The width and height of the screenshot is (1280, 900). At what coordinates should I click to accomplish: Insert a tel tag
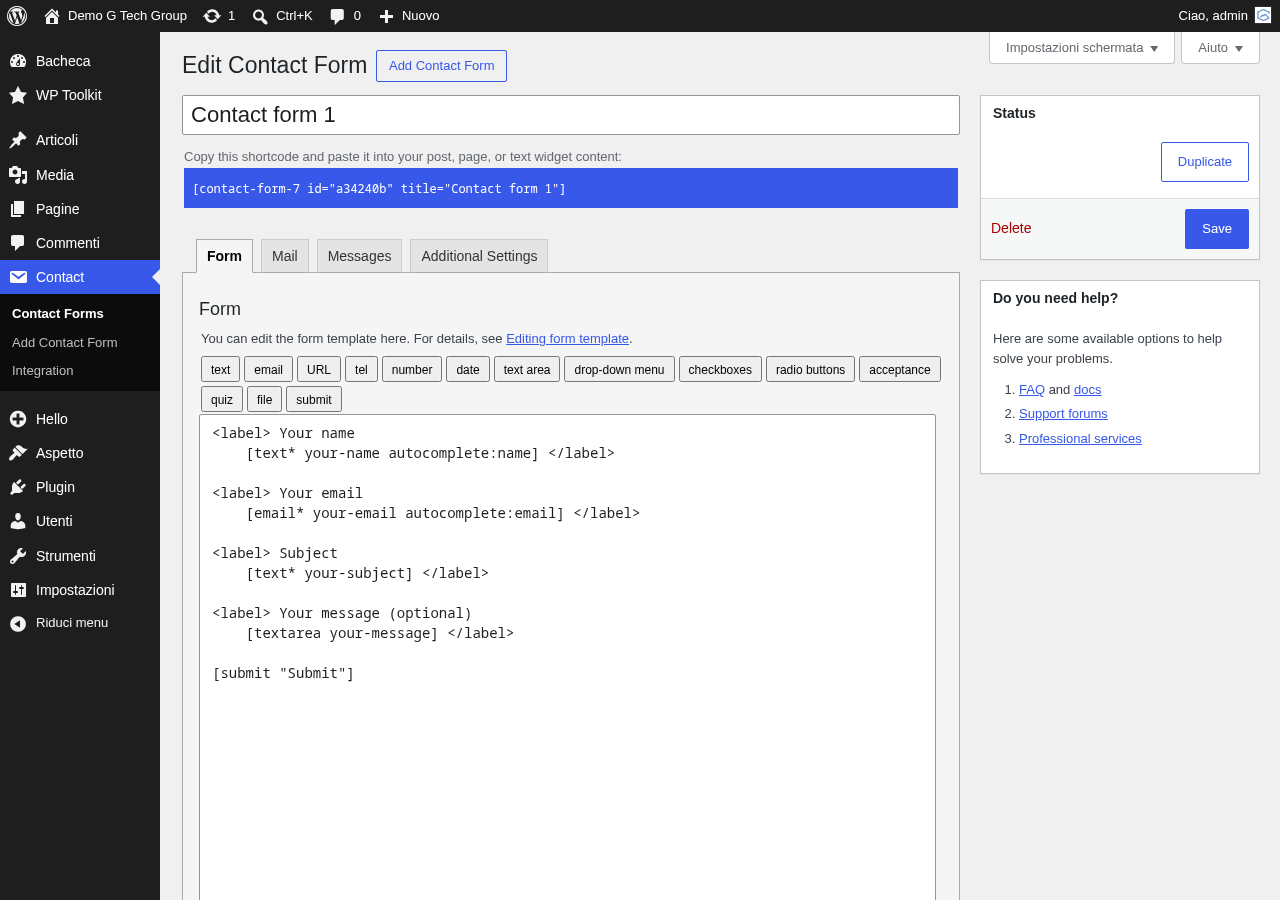[361, 369]
